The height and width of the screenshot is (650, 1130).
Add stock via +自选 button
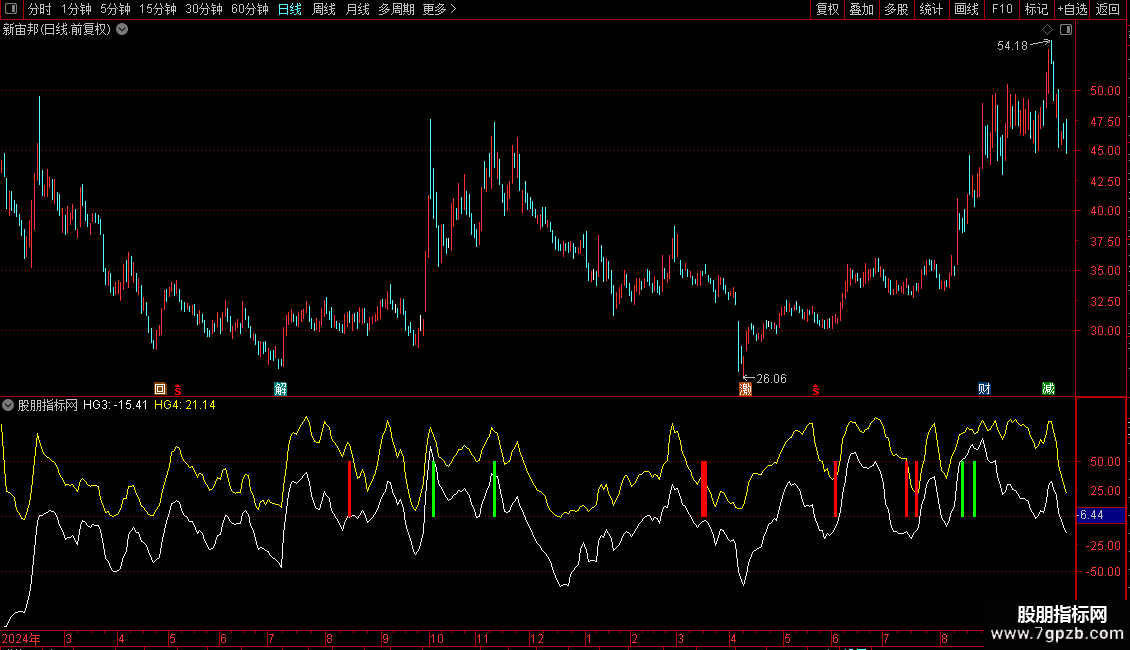coord(1072,9)
